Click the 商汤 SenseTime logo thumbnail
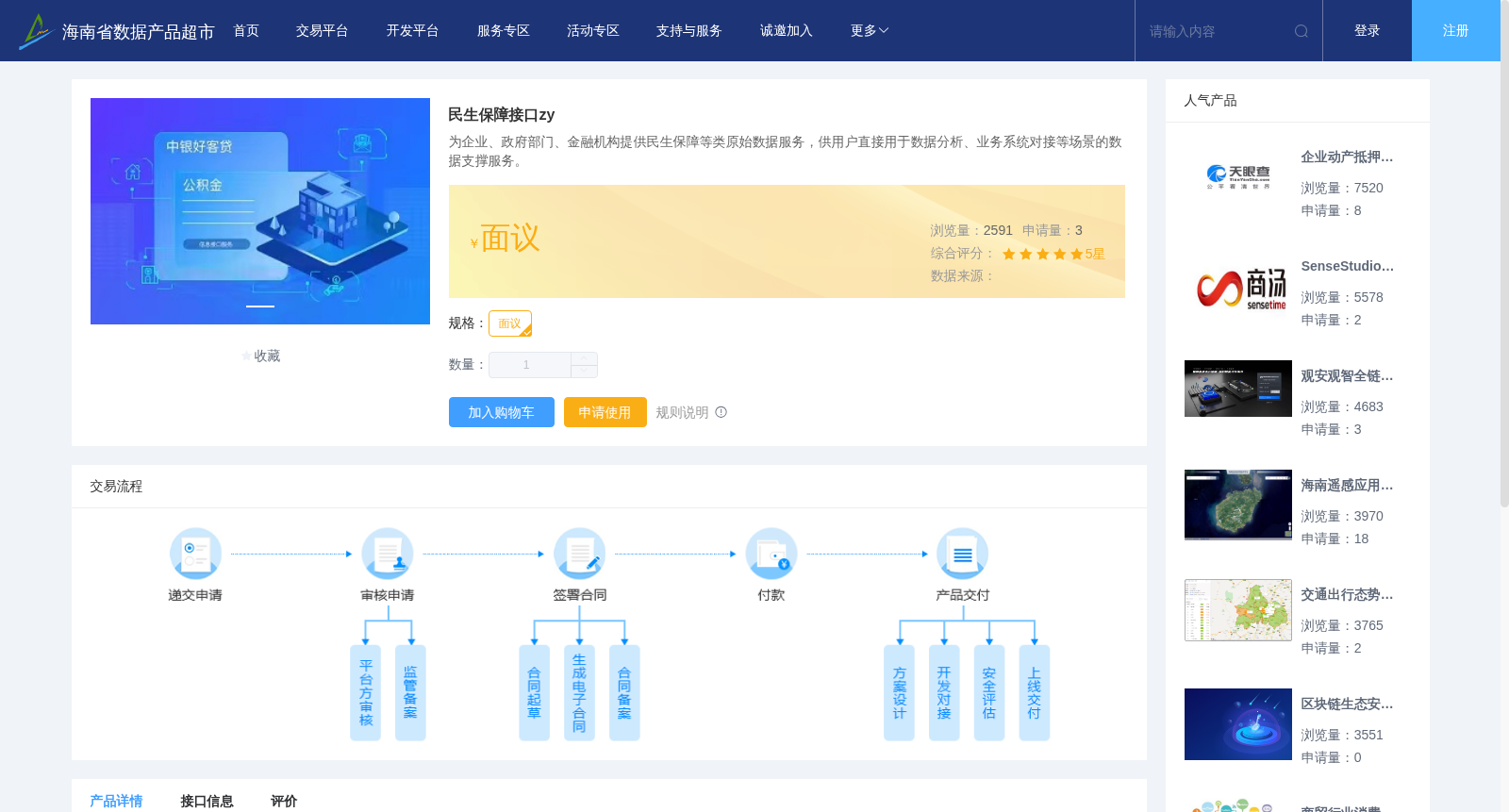The width and height of the screenshot is (1509, 812). tap(1238, 287)
